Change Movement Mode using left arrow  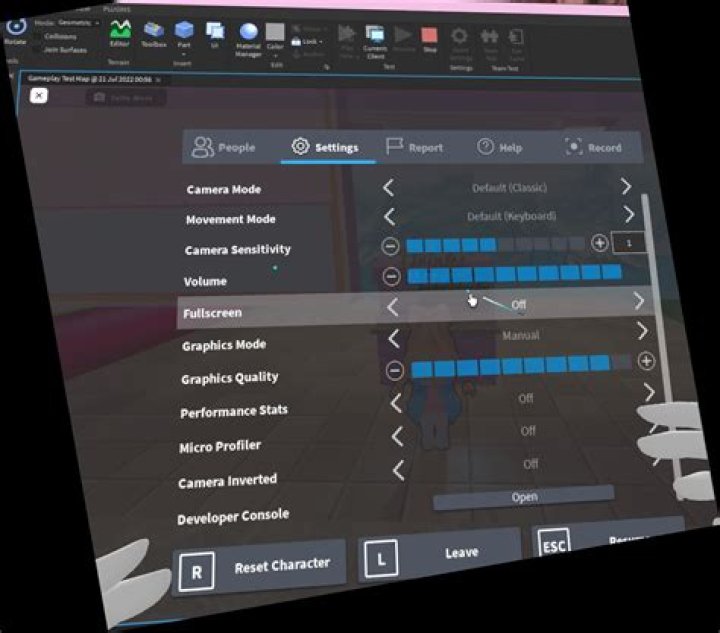point(389,216)
